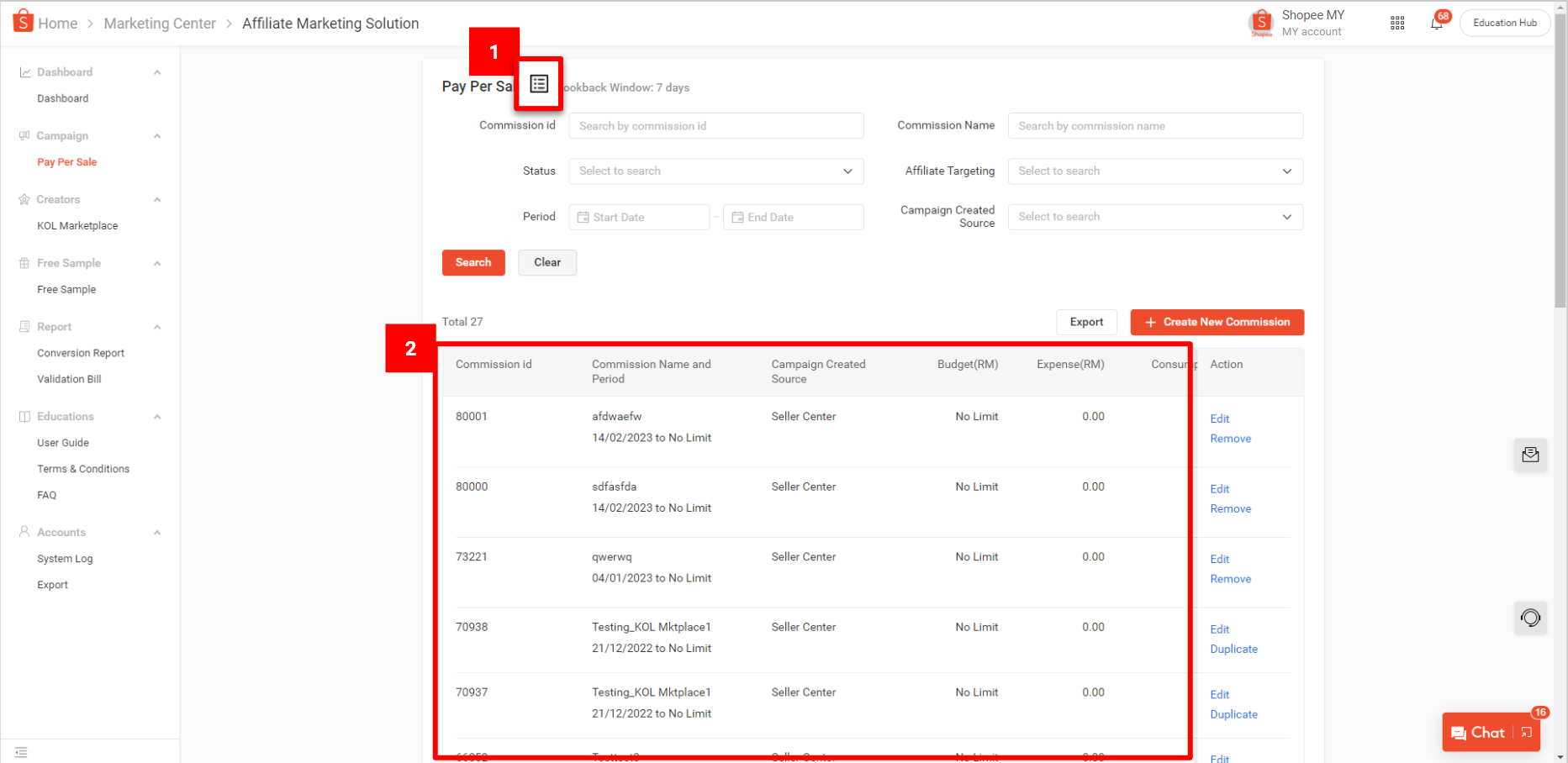1568x763 pixels.
Task: Click the floating support icon below the envelope
Action: [x=1530, y=618]
